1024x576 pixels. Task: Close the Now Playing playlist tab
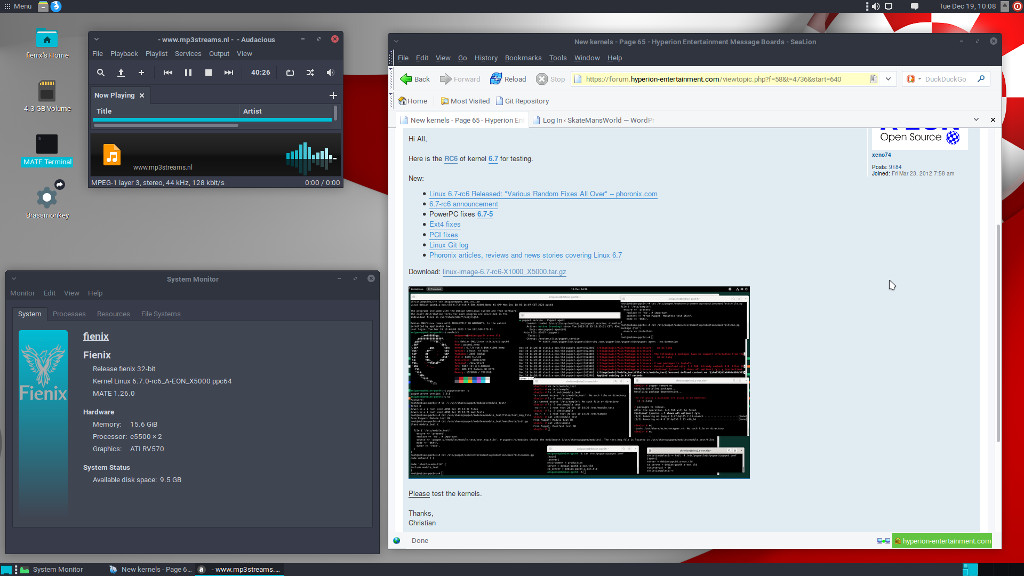pyautogui.click(x=142, y=95)
